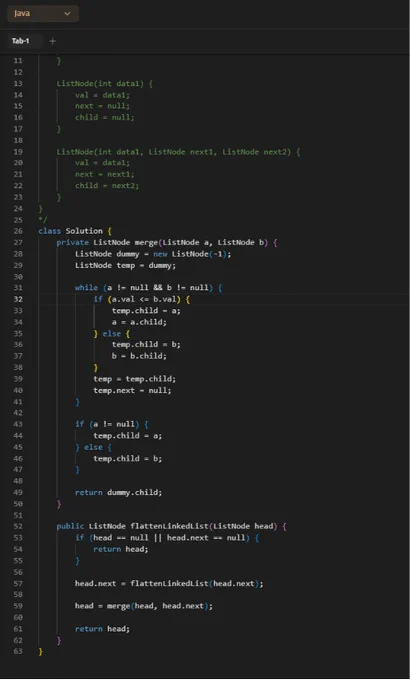410x680 pixels.
Task: Click the 'temp.next = null;' line
Action: tap(132, 390)
